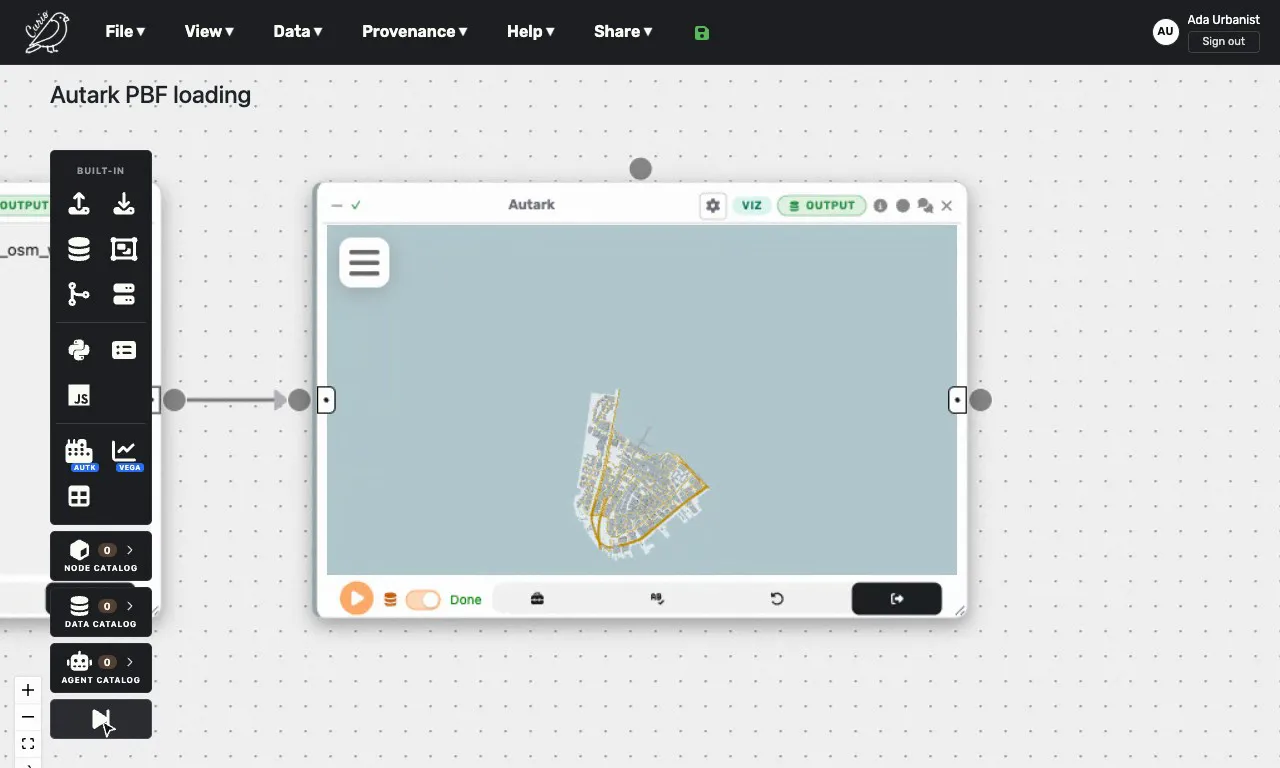This screenshot has height=768, width=1280.
Task: Open the hamburger menu on the map
Action: coord(364,262)
